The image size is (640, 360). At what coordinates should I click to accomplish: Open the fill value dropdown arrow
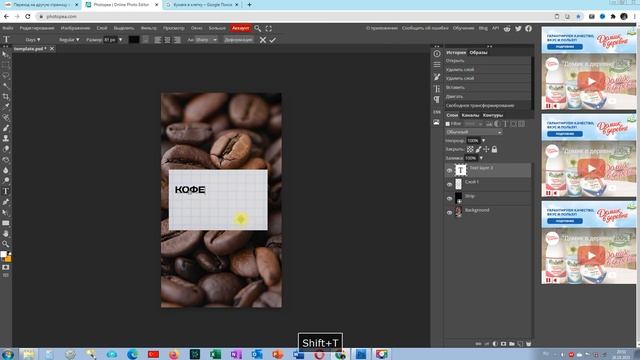(481, 158)
